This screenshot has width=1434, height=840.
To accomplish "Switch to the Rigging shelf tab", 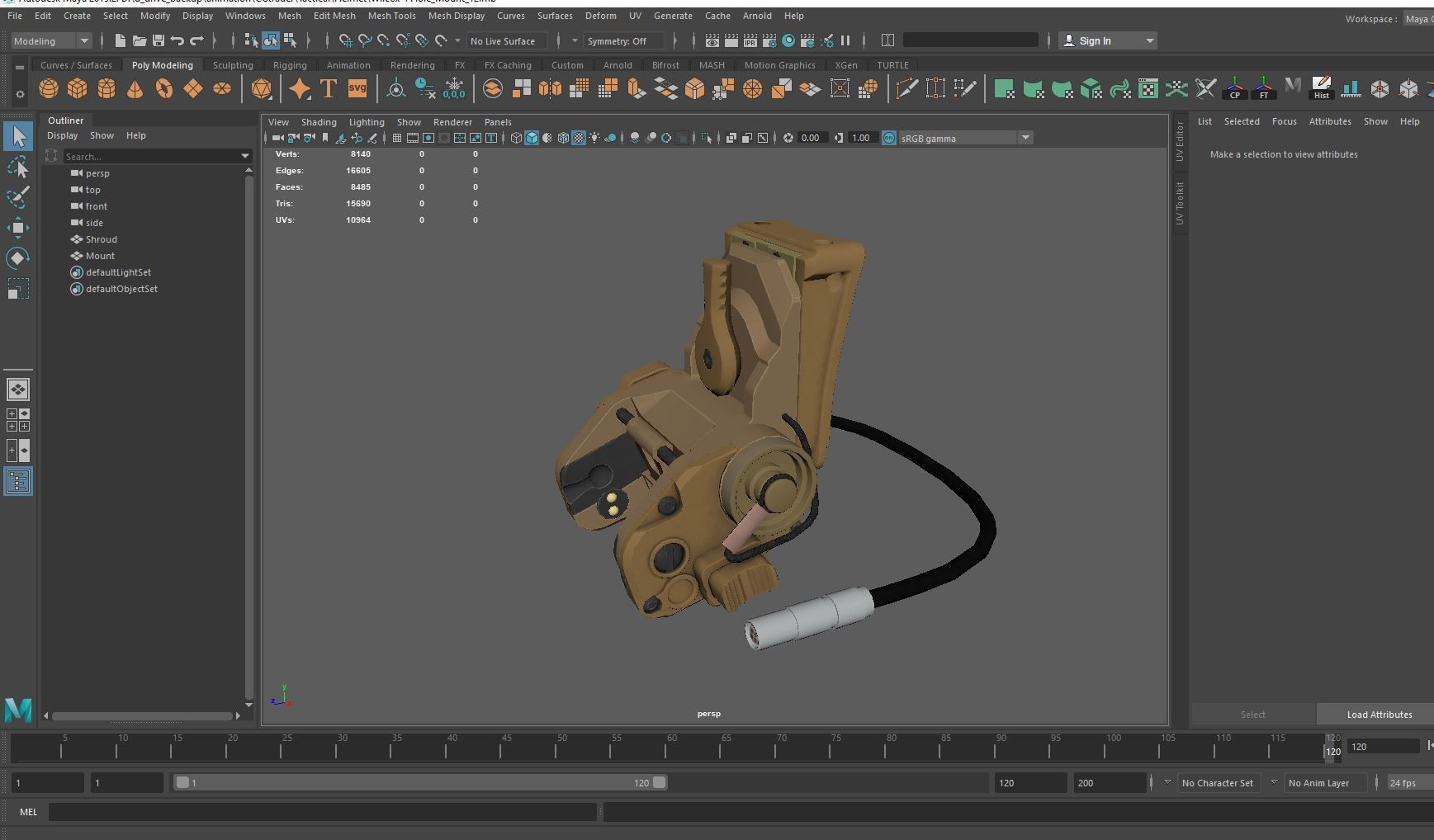I will [x=290, y=65].
